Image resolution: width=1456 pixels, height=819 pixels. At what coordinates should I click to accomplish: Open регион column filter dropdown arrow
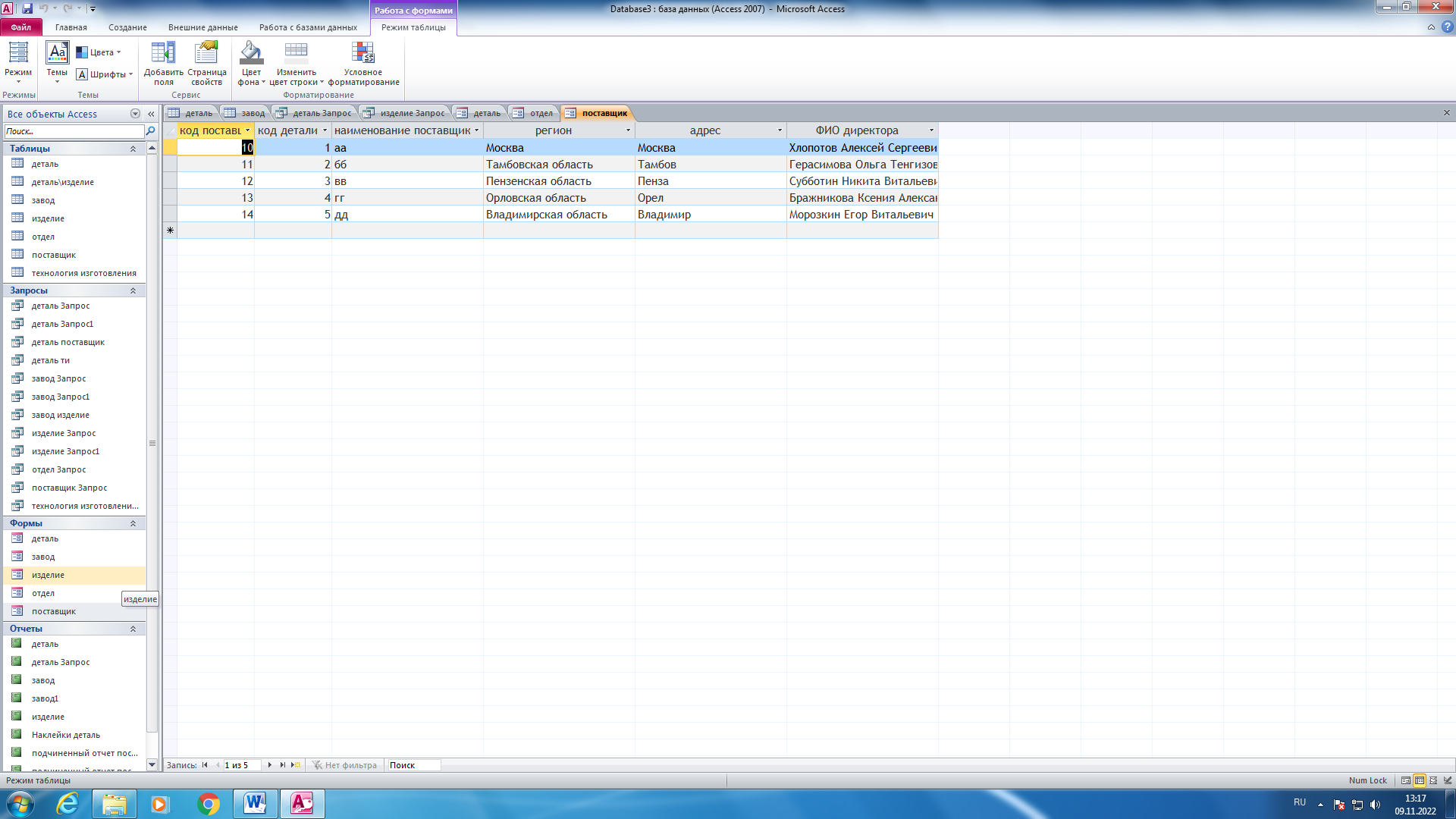[628, 130]
